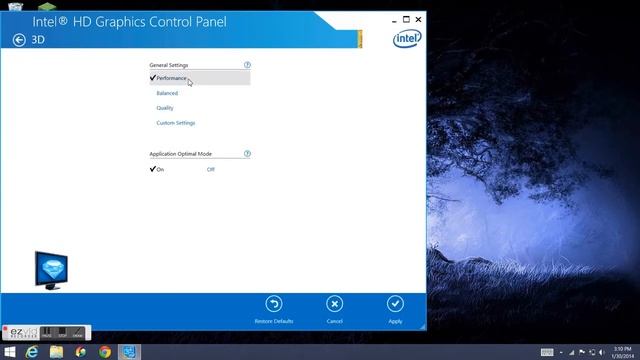Open help for General Settings
The width and height of the screenshot is (640, 360).
[x=247, y=65]
